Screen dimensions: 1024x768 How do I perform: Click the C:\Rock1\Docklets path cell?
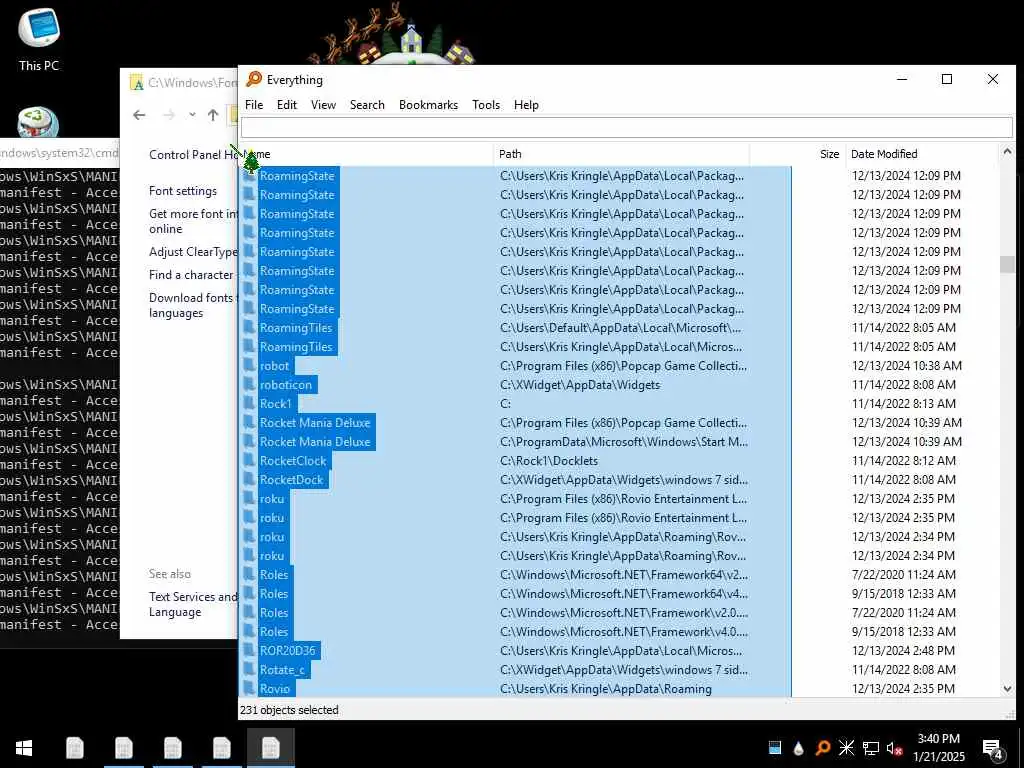549,460
